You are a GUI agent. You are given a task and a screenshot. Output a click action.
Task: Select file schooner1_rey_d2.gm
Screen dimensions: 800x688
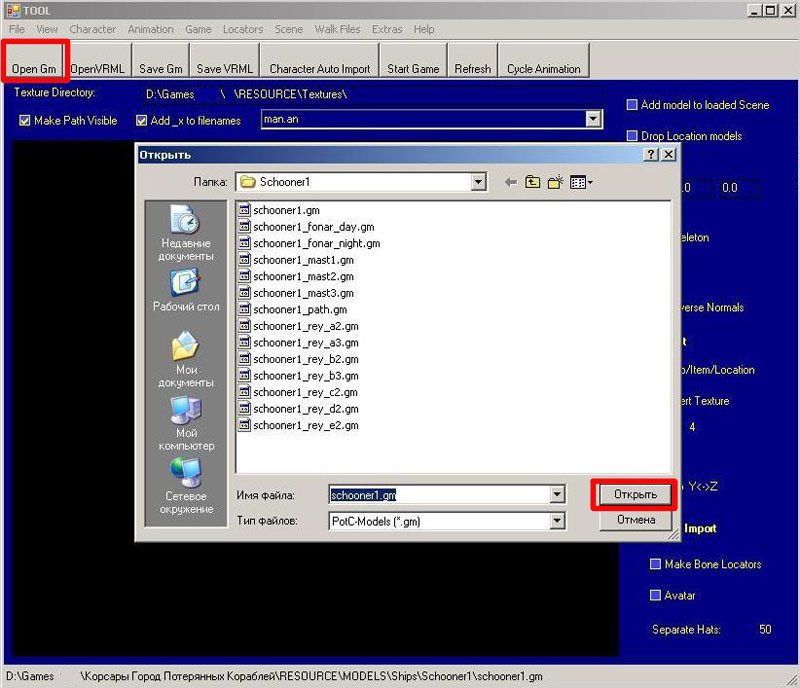299,409
